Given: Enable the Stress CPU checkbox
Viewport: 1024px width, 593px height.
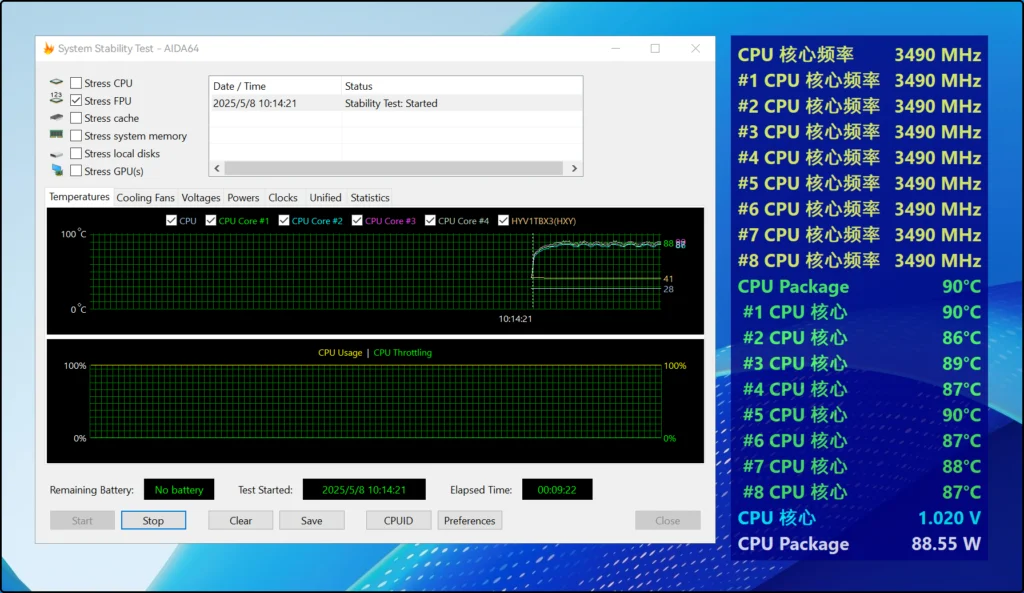Looking at the screenshot, I should [76, 83].
